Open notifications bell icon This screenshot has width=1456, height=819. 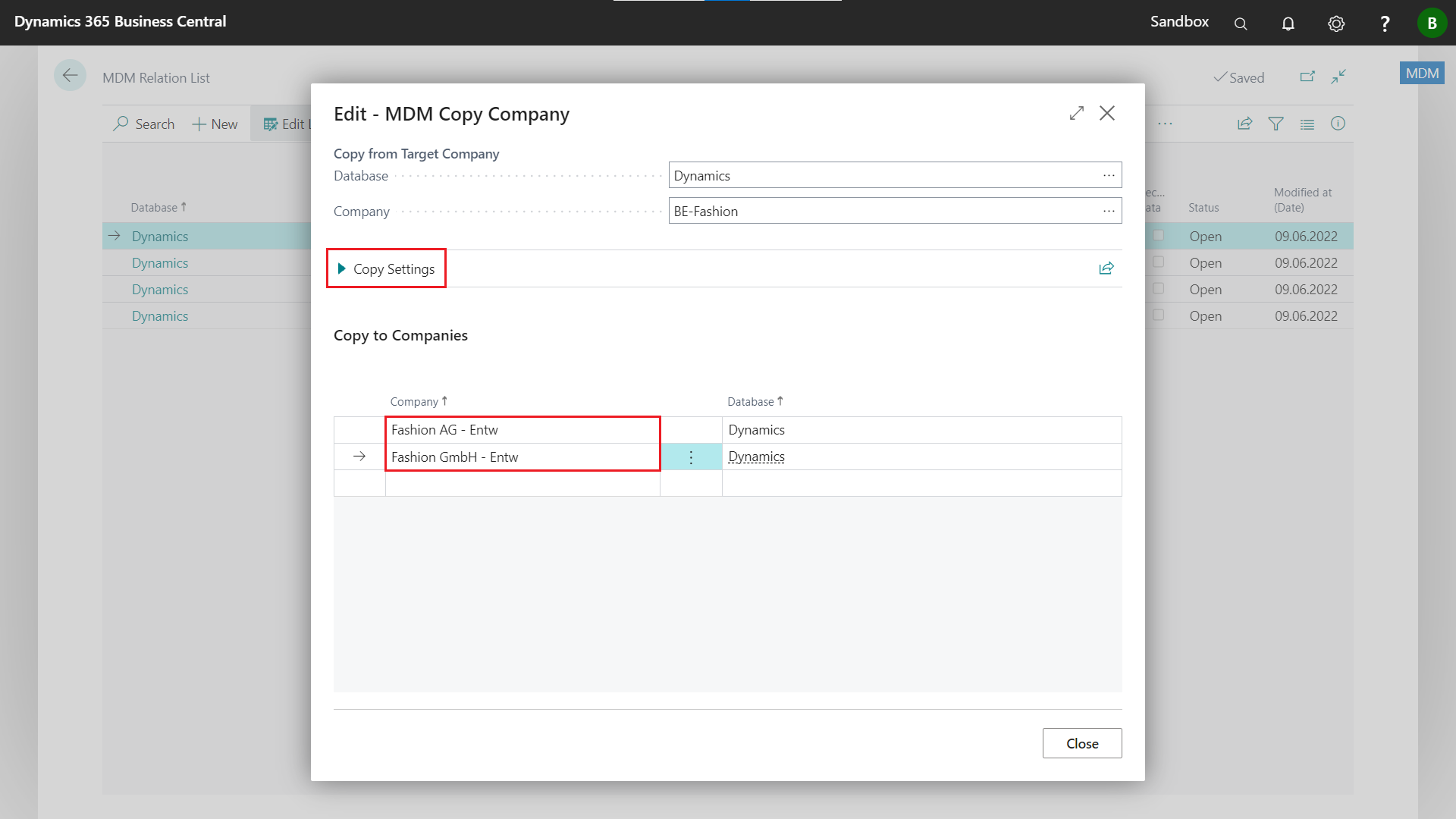click(1288, 24)
